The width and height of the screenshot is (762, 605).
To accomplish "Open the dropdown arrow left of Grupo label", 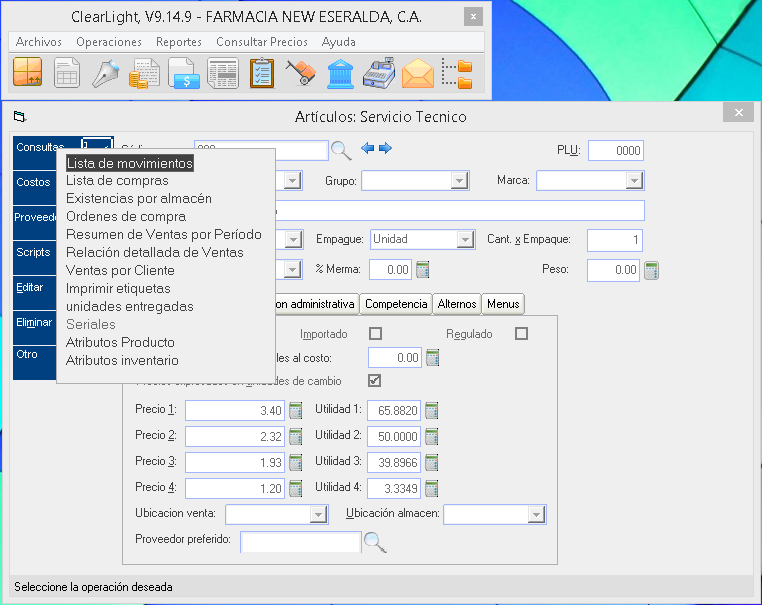I will 293,181.
